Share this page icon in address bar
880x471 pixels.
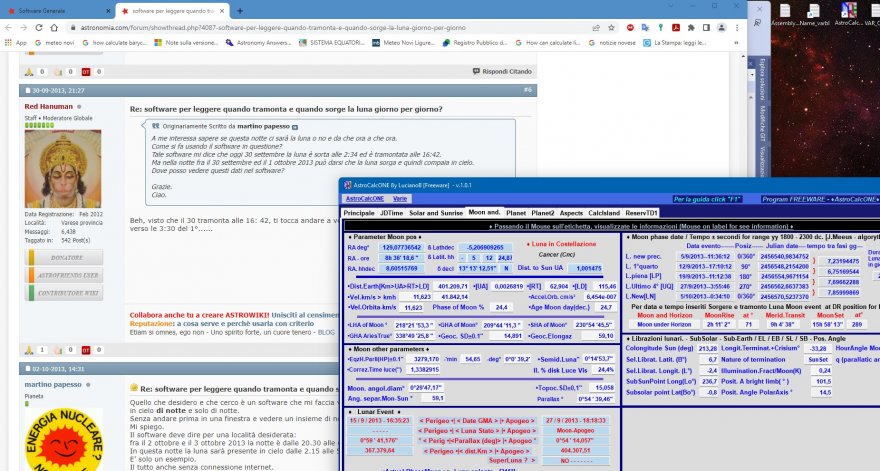click(596, 28)
